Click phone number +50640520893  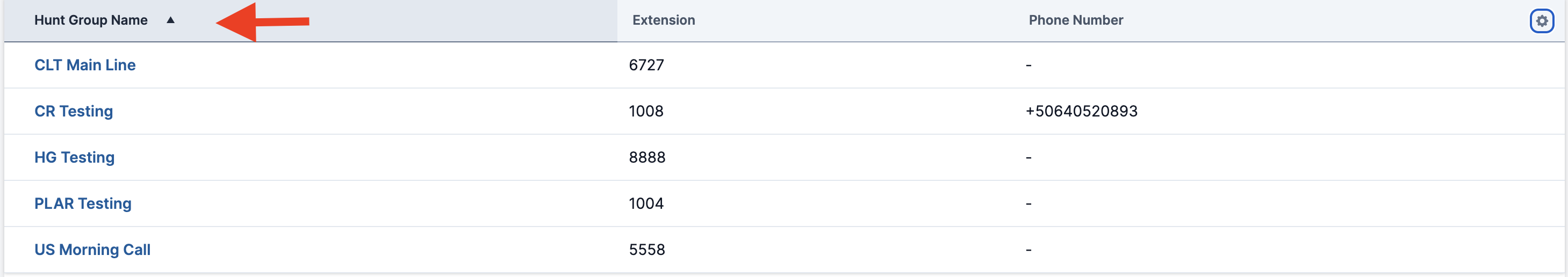point(1081,111)
